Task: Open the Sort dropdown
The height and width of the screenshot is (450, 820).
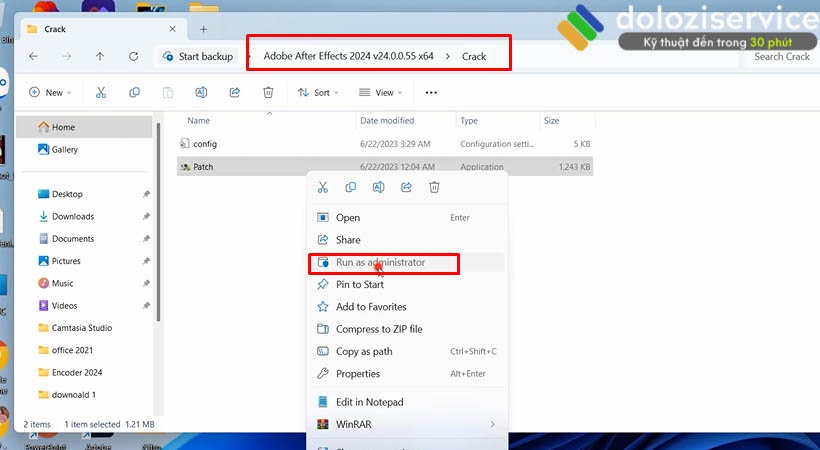Action: 318,93
